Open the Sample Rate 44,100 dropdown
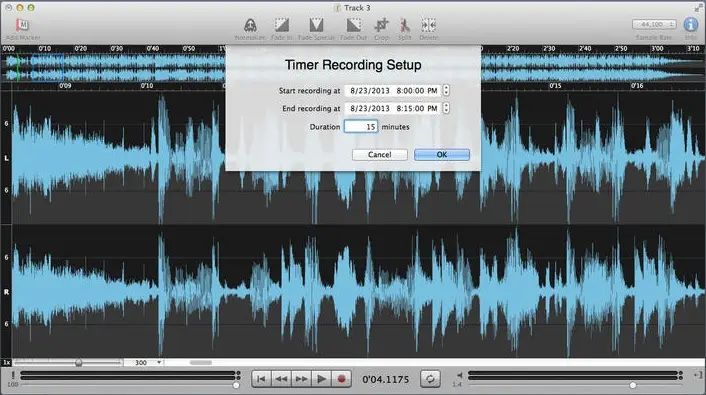This screenshot has width=706, height=395. tap(654, 24)
